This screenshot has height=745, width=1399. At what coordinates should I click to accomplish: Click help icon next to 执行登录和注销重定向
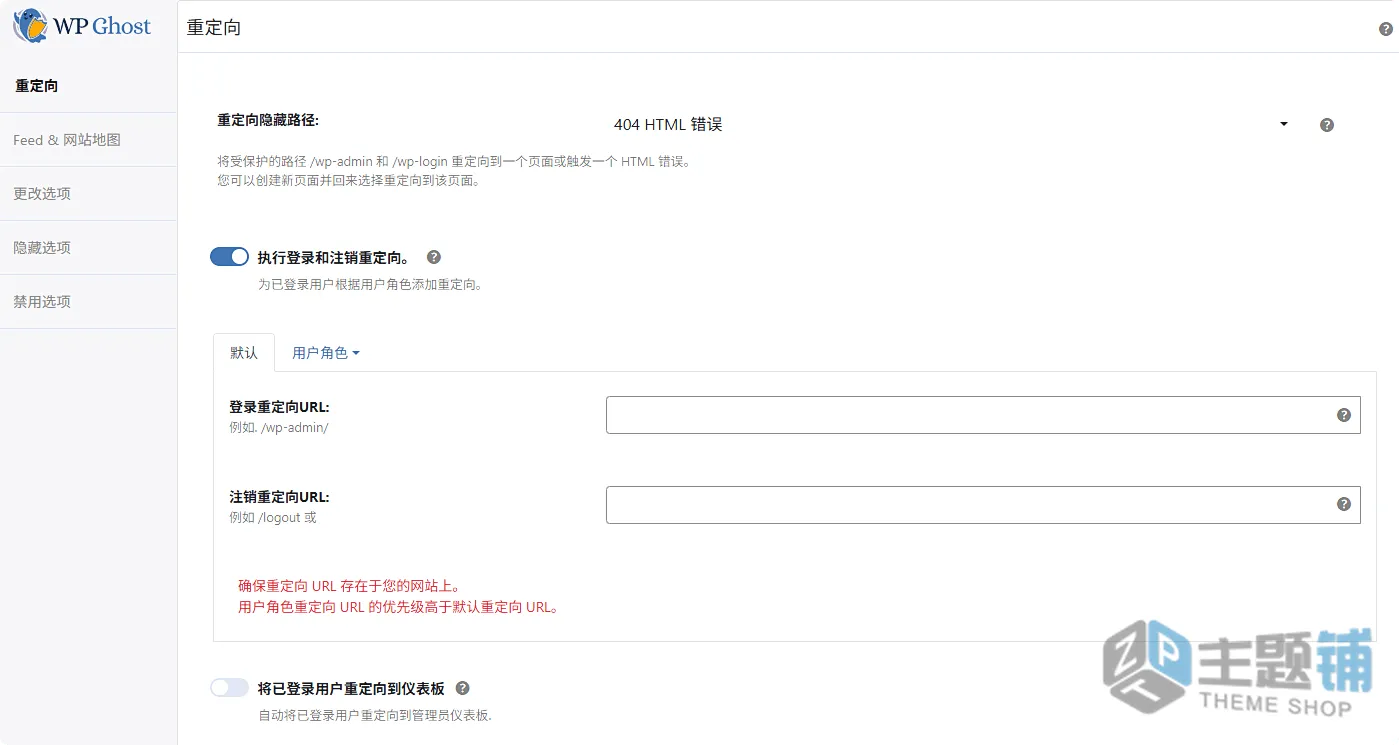[434, 257]
